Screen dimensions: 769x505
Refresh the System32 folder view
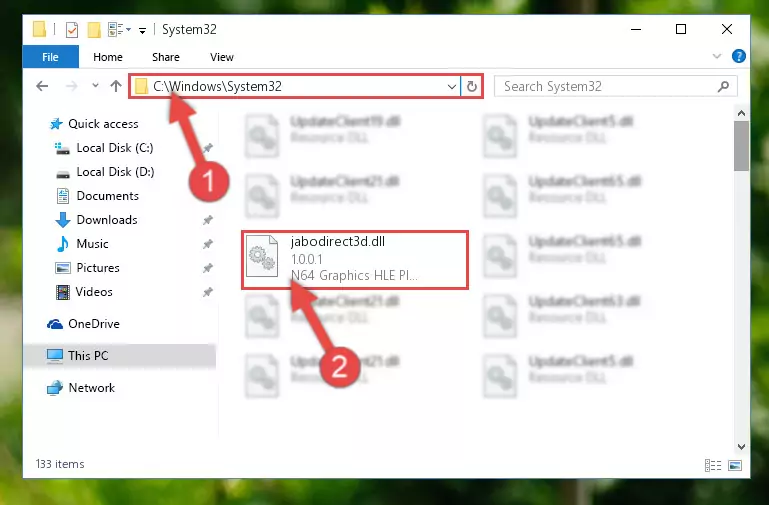472,87
